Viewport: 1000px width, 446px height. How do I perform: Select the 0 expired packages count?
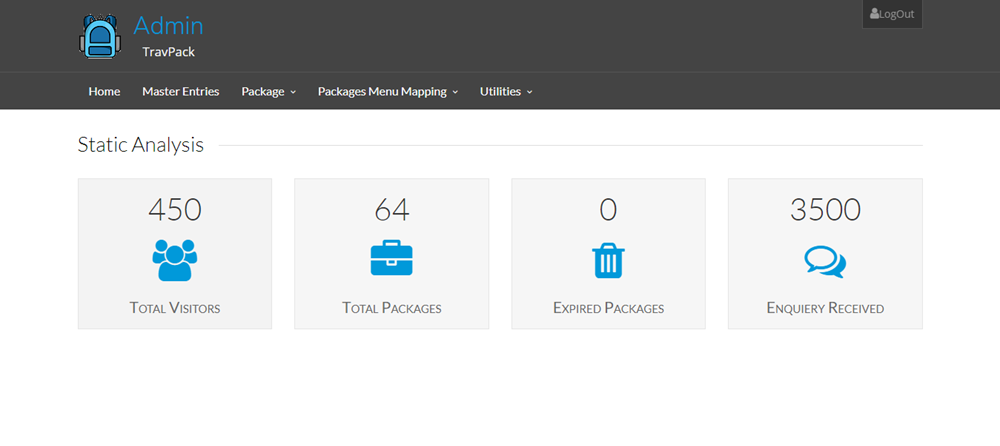click(608, 209)
